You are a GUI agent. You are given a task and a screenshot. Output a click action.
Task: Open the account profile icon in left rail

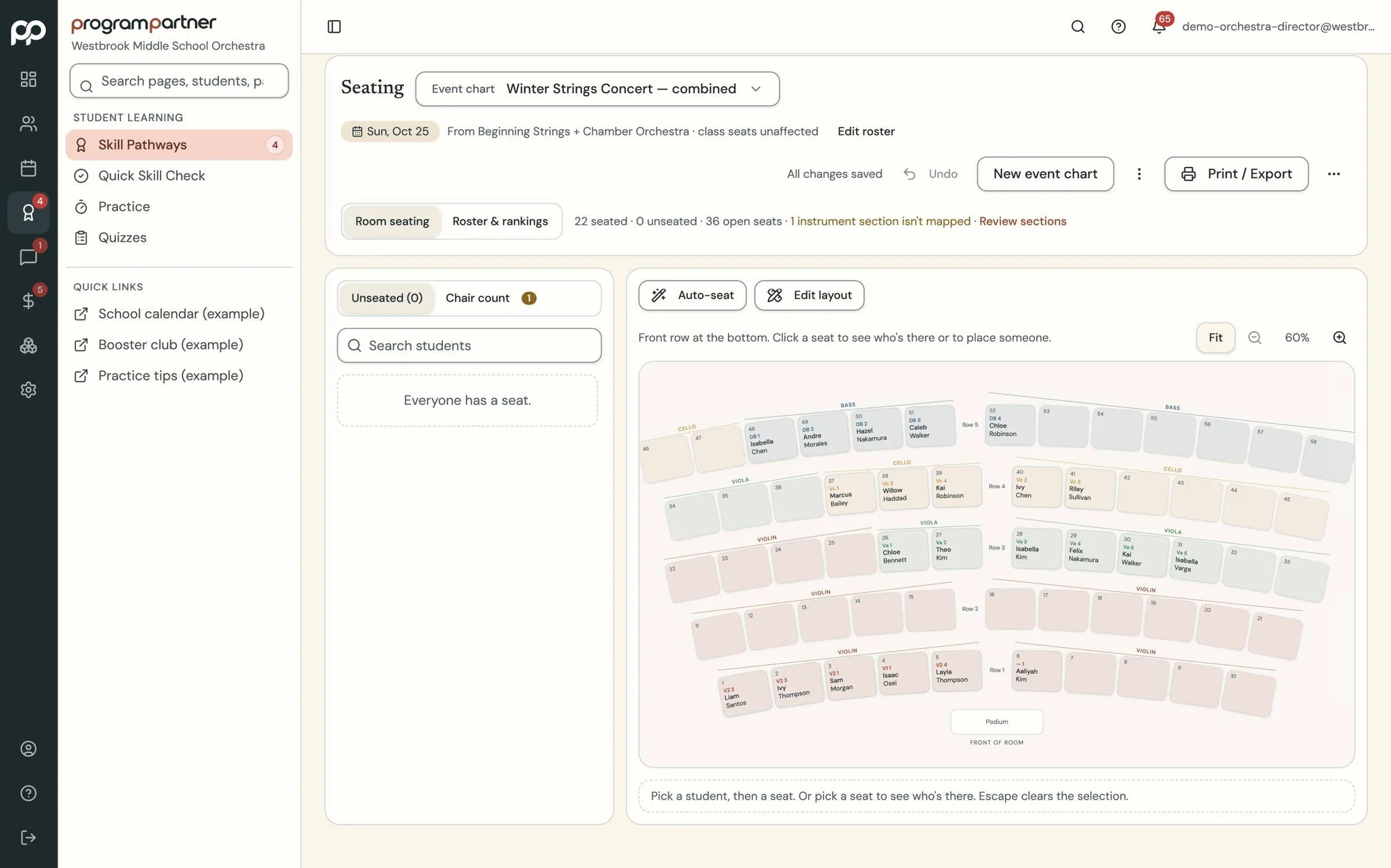point(29,749)
